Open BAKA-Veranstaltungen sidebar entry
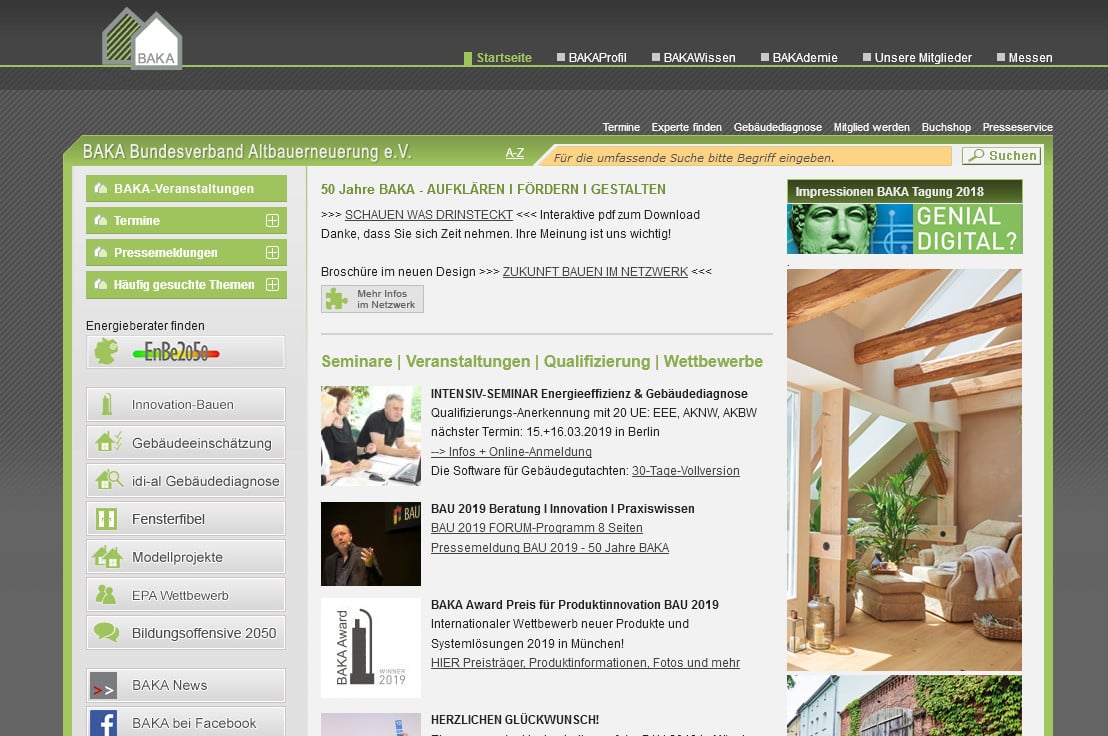This screenshot has width=1108, height=736. [x=187, y=189]
